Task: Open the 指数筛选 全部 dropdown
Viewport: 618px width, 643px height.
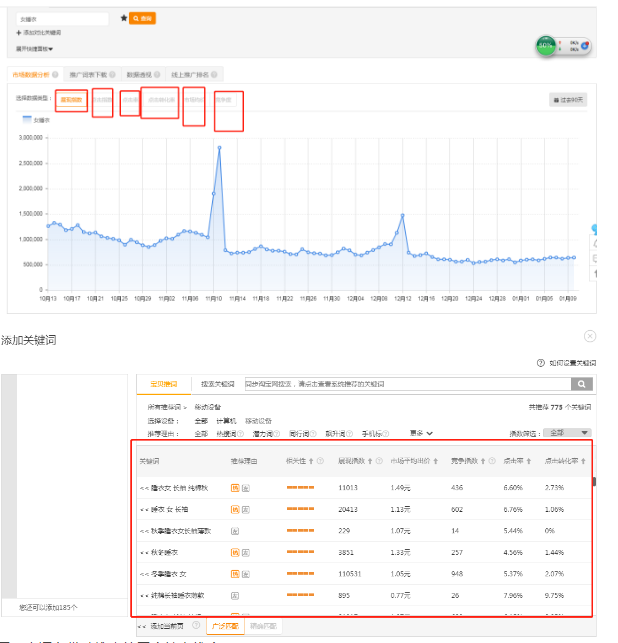Action: (x=567, y=433)
